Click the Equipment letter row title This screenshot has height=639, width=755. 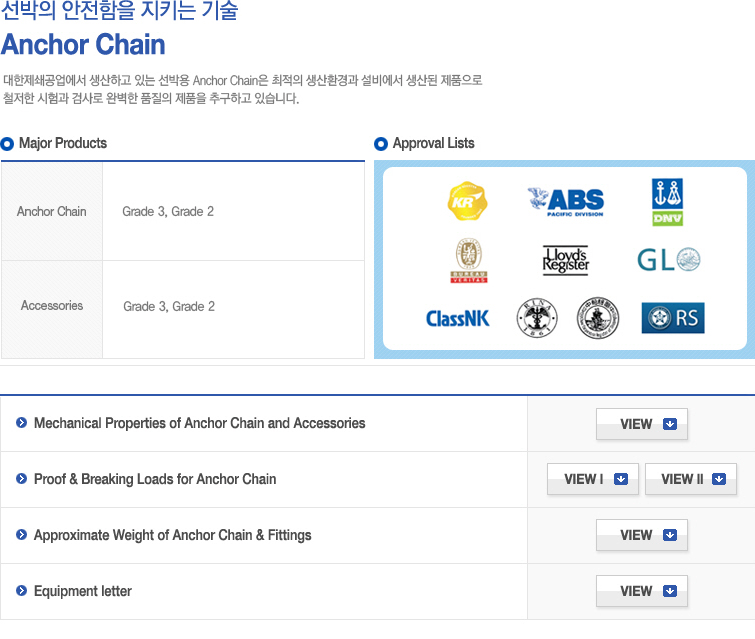point(82,591)
